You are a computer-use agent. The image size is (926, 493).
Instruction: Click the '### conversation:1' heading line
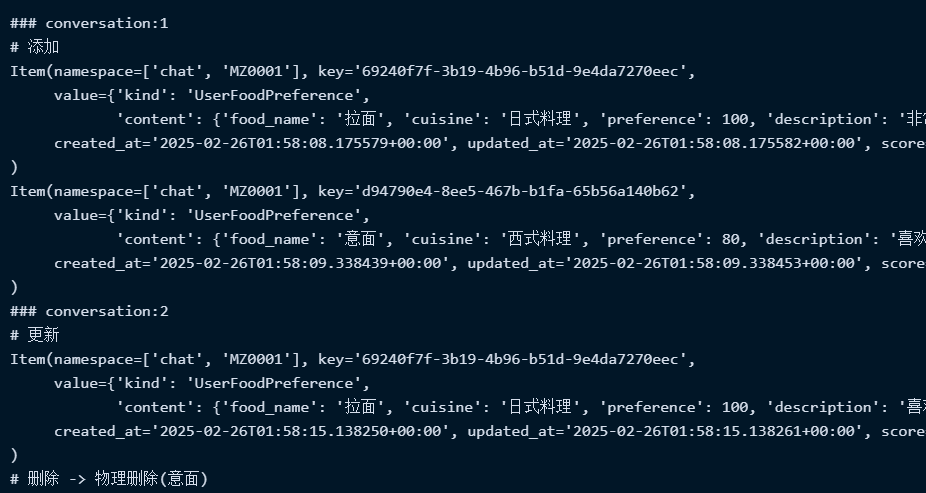point(89,24)
